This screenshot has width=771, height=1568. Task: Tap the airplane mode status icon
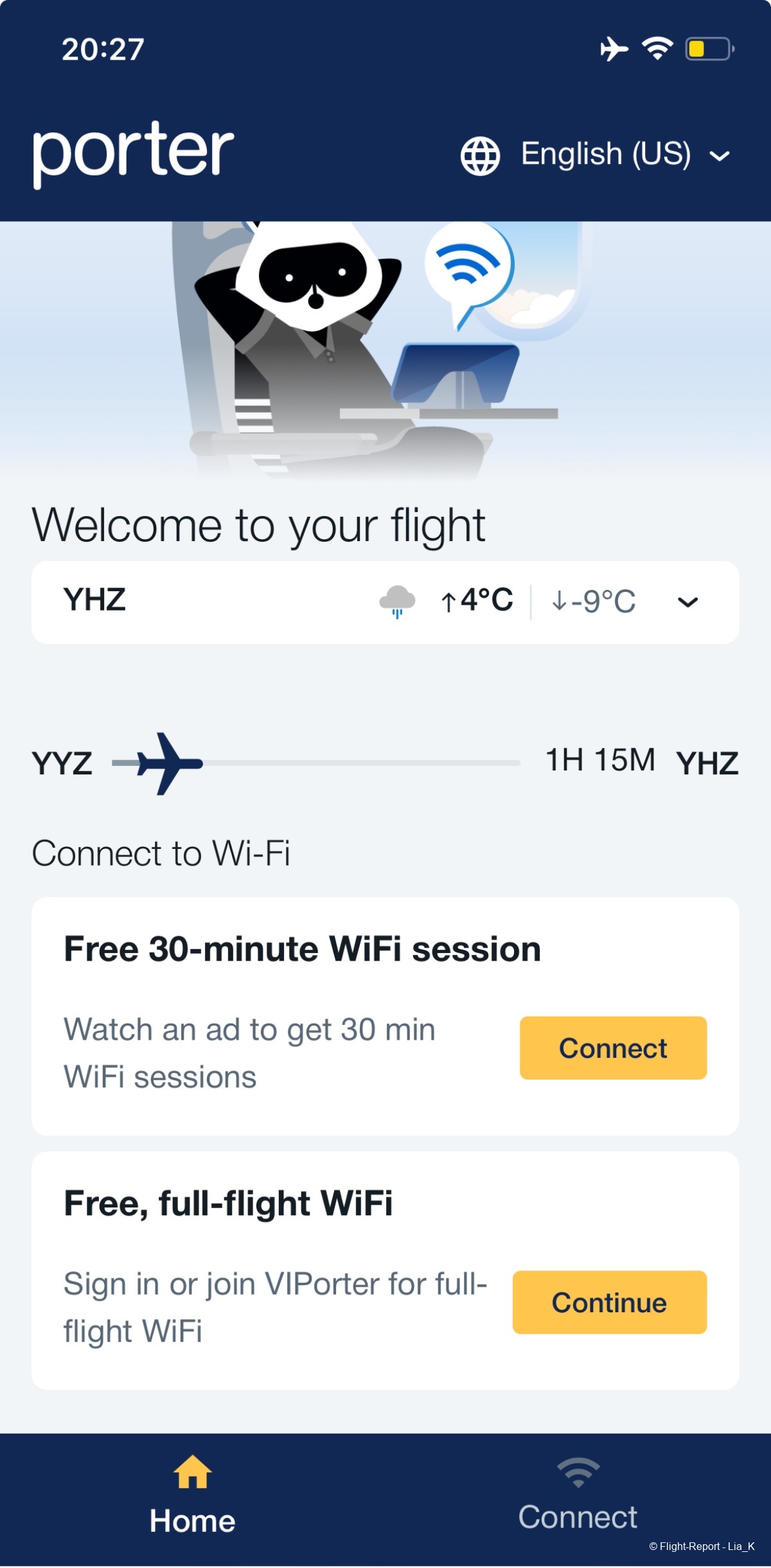[614, 49]
